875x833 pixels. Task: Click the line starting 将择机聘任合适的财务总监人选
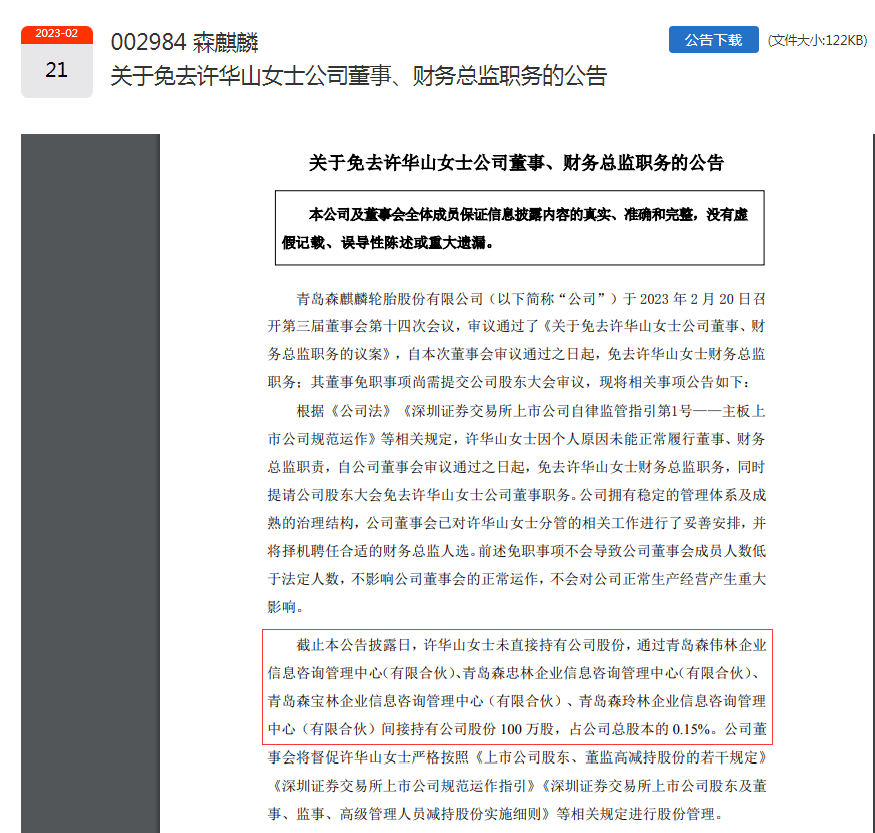click(516, 551)
